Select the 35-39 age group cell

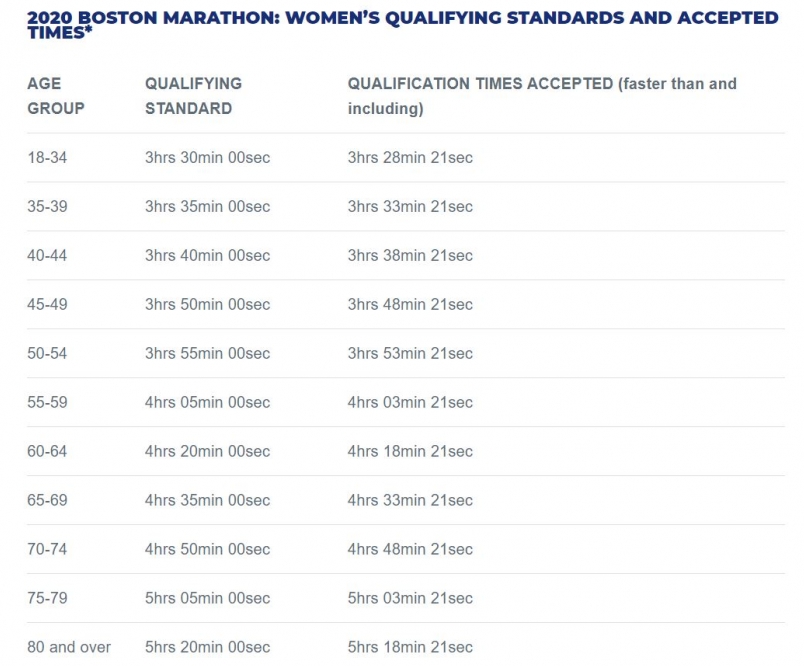coord(47,207)
